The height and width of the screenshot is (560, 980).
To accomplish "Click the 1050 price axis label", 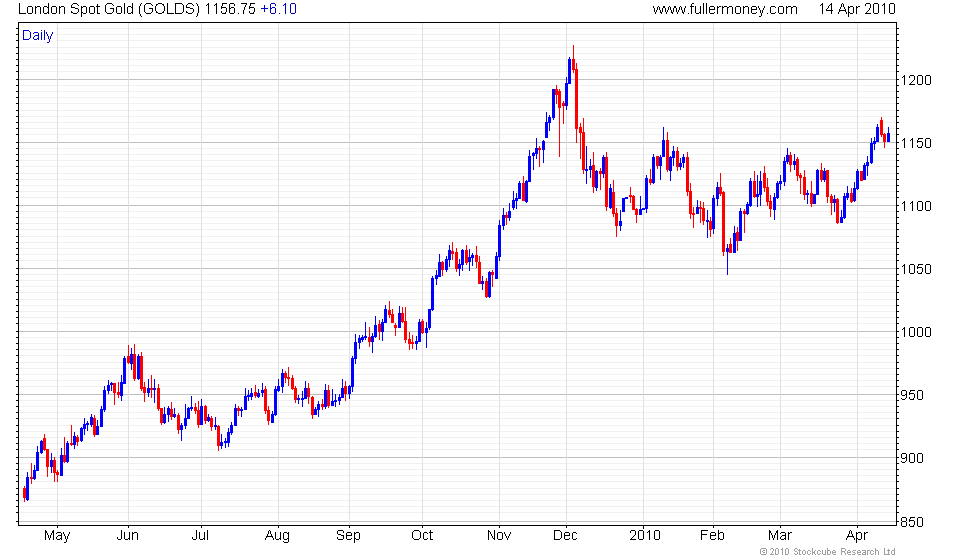I will tap(916, 269).
